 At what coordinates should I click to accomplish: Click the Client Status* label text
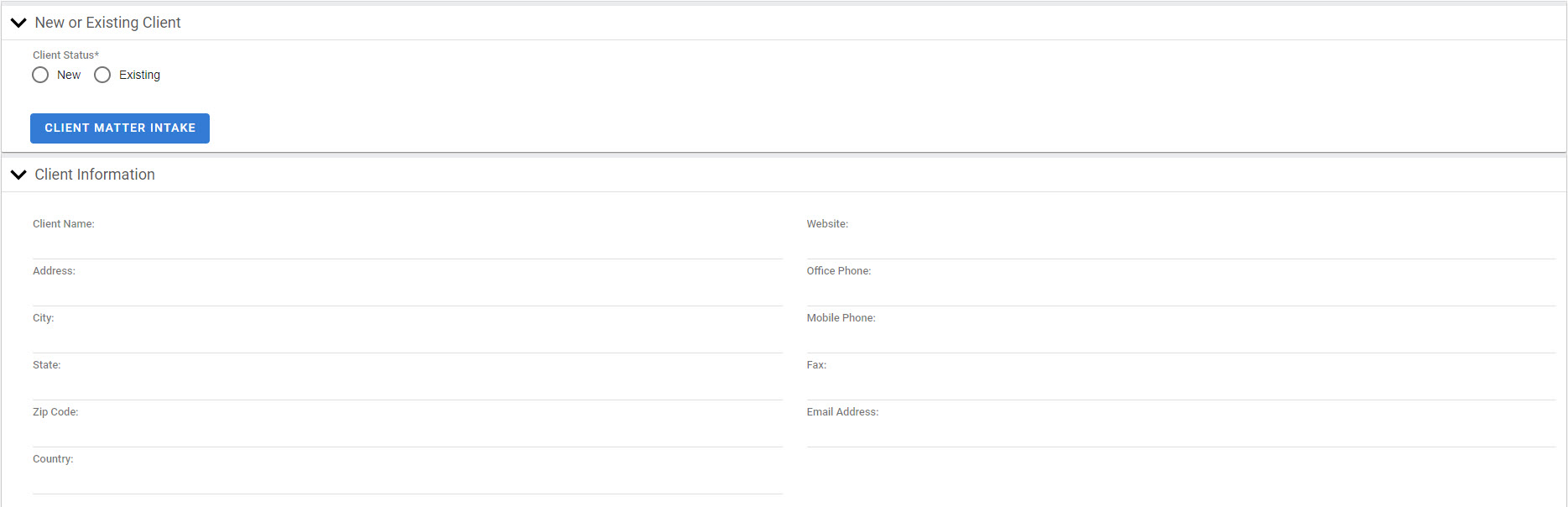(65, 55)
